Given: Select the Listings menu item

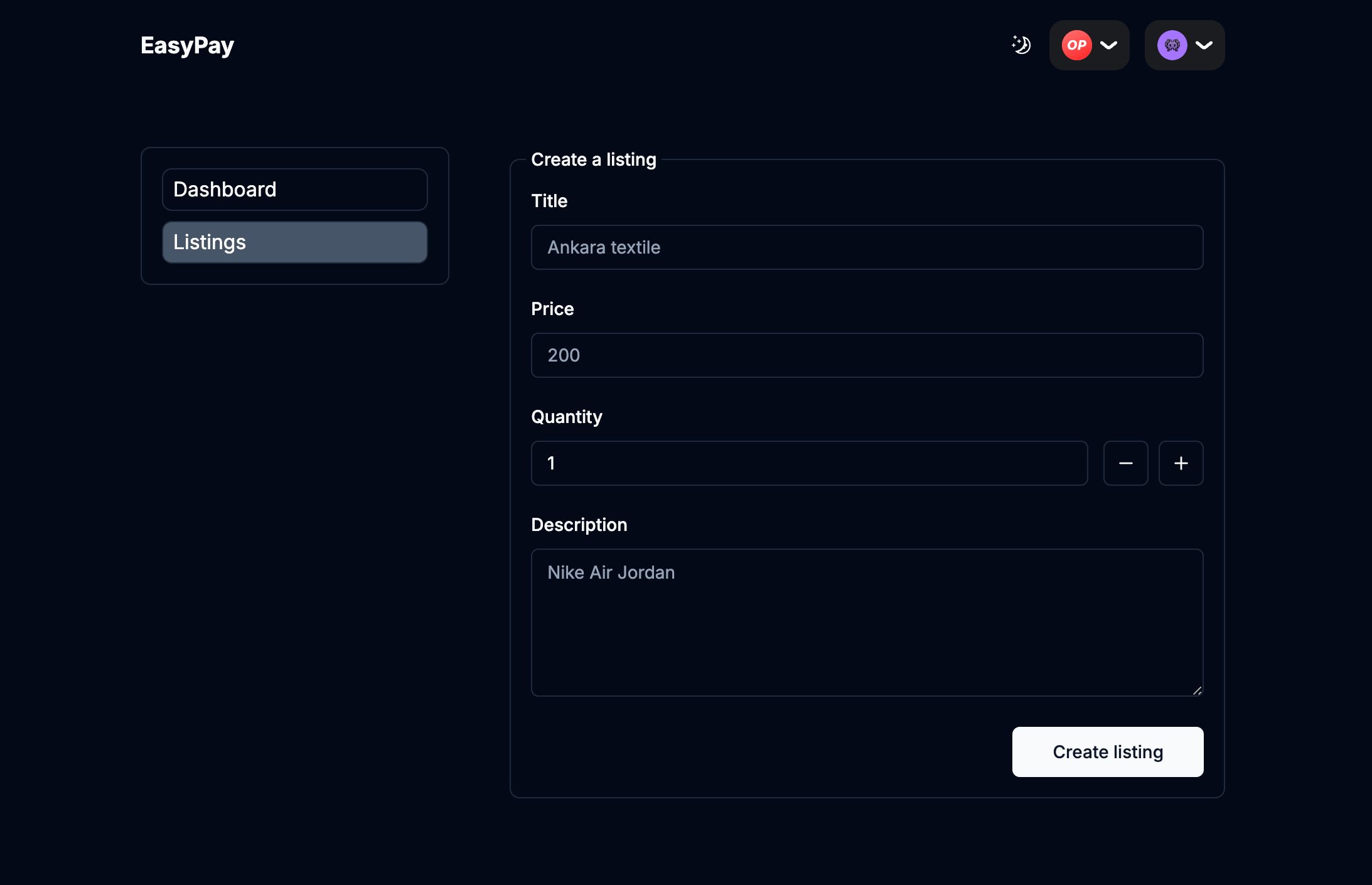Looking at the screenshot, I should [295, 242].
